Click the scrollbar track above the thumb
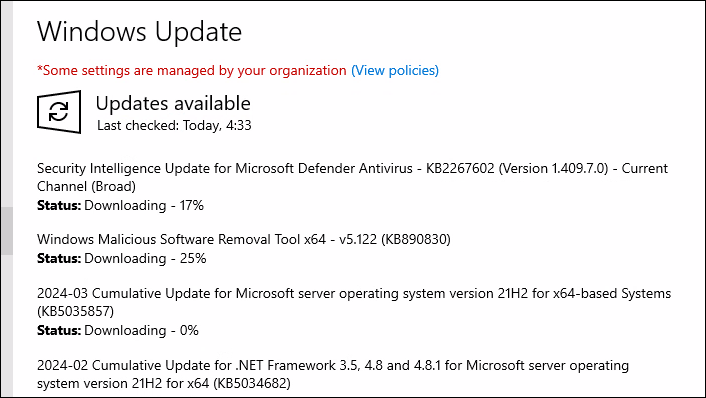This screenshot has height=398, width=706. point(7,104)
